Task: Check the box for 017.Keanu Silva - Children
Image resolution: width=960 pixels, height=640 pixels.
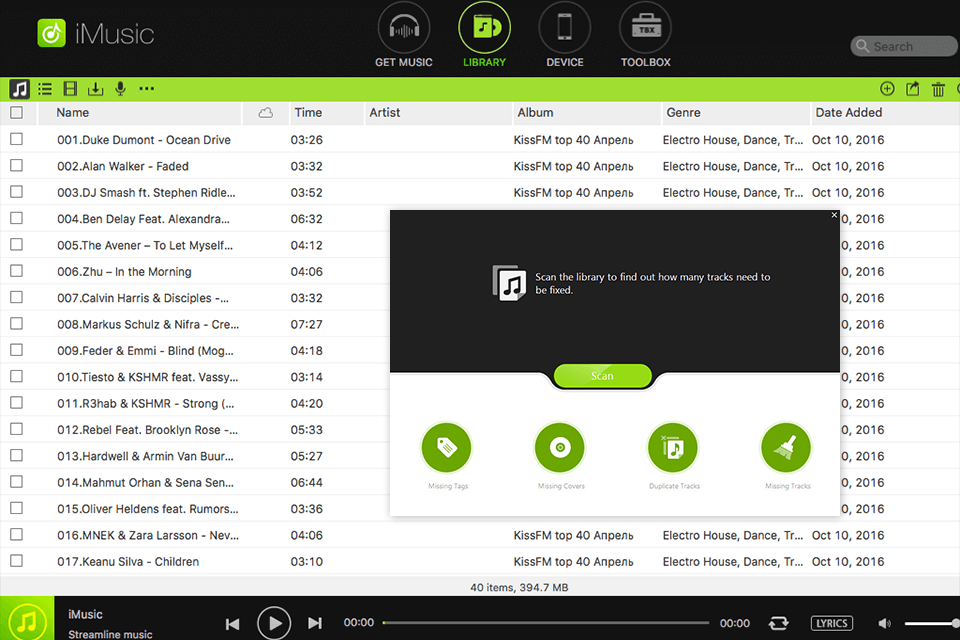Action: click(16, 561)
